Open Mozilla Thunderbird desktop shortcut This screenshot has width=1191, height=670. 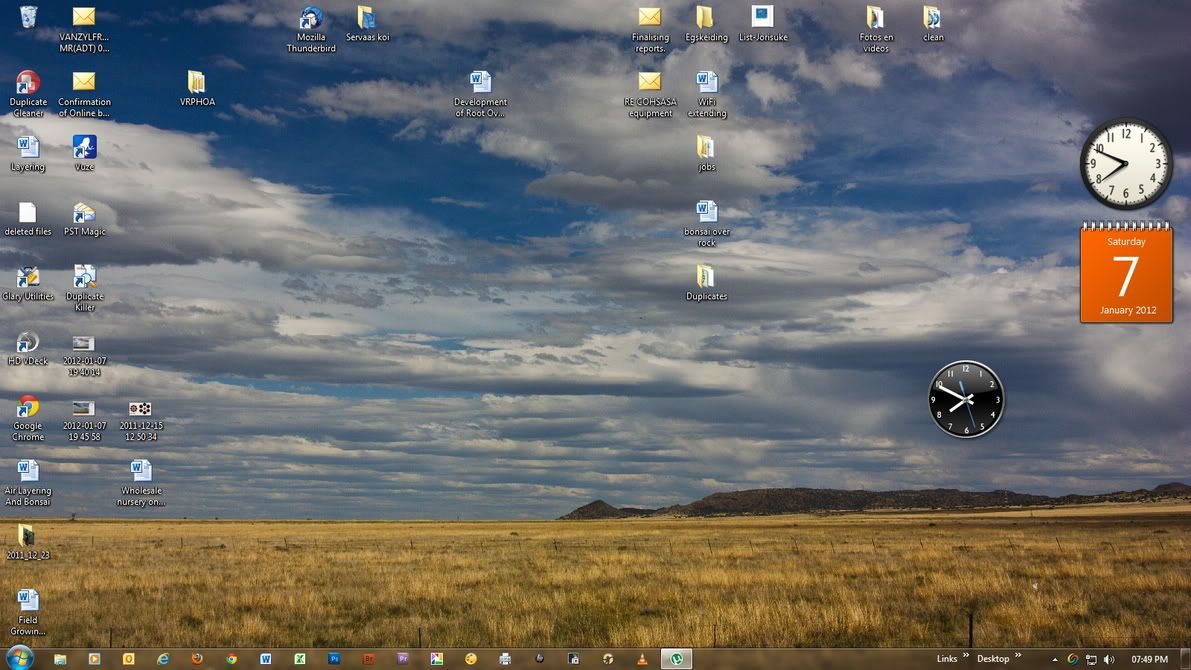coord(311,19)
